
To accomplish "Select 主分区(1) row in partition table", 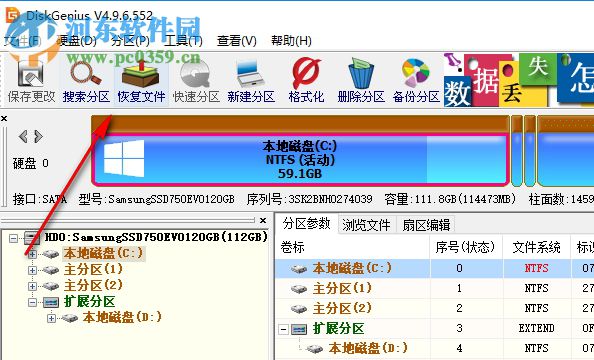I will click(435, 289).
